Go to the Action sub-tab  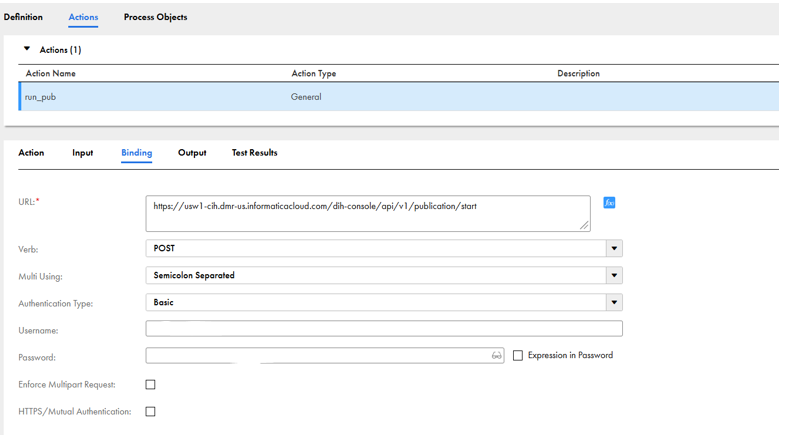(x=31, y=153)
